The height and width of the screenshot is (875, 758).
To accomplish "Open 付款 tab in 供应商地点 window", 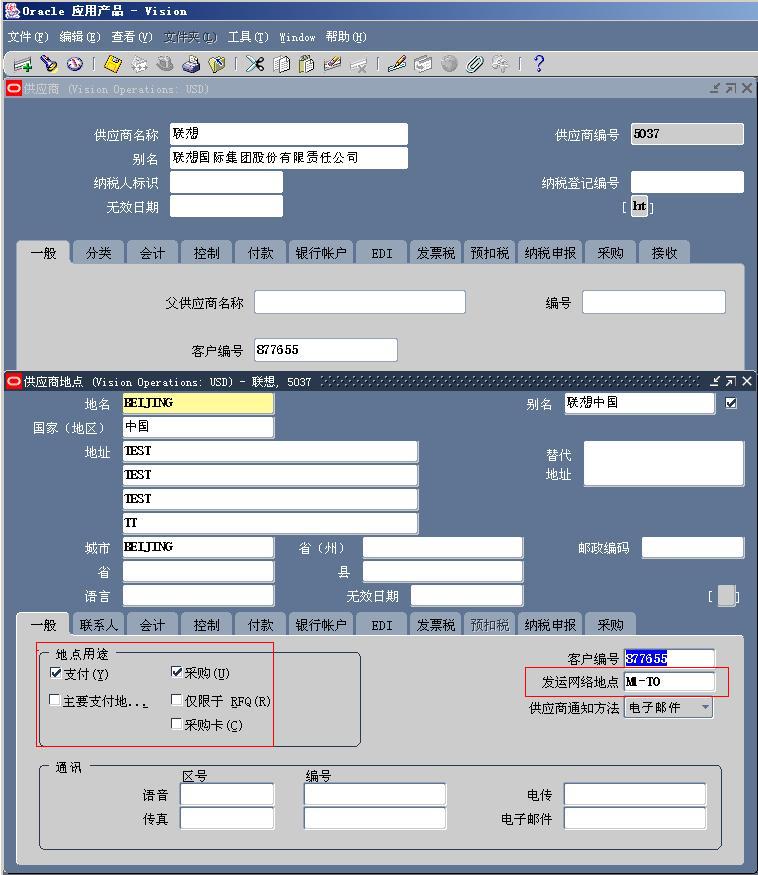I will click(261, 625).
